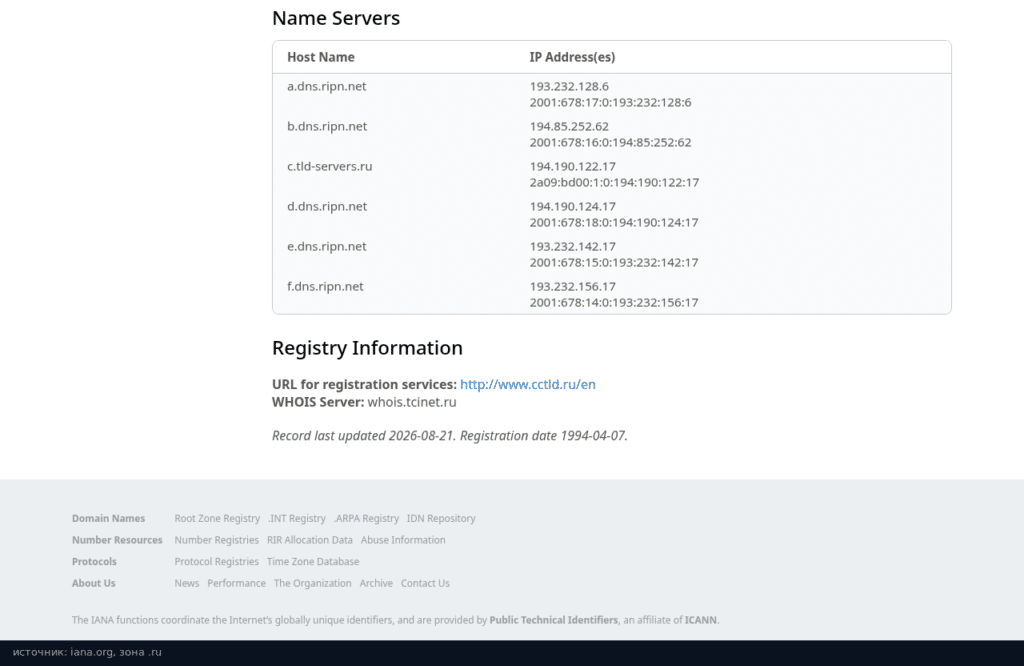The image size is (1024, 666).
Task: Click the WHOIS server whois.tcinet.ru text
Action: (412, 402)
